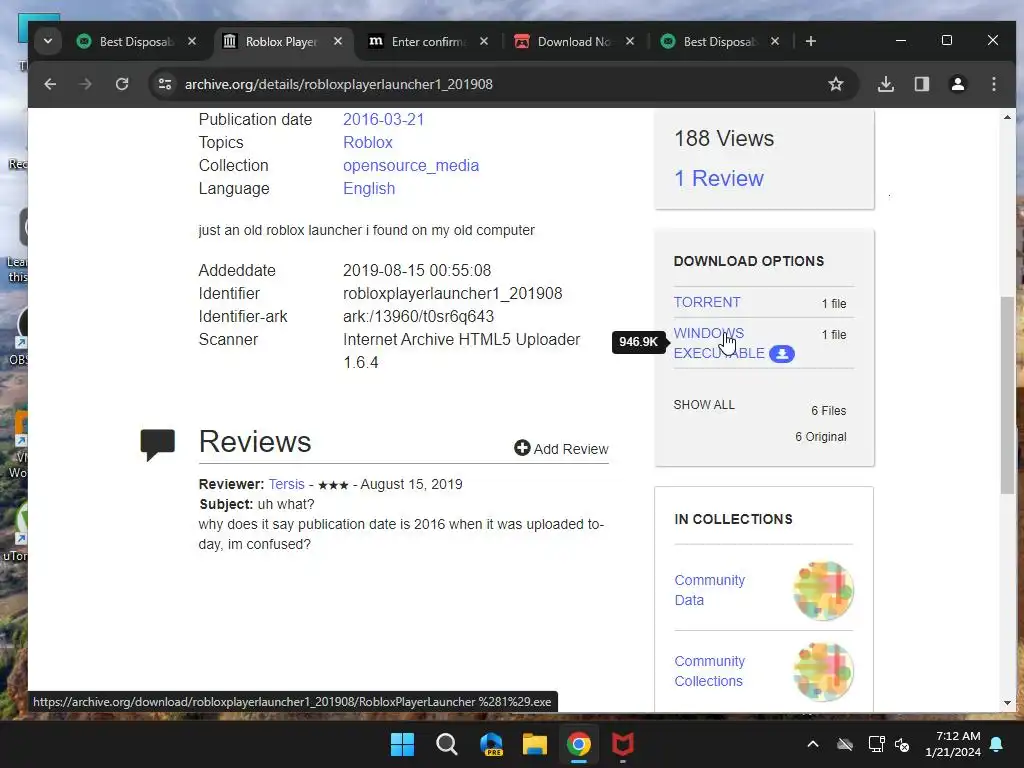The image size is (1024, 768).
Task: Open the Chrome profile icon
Action: [957, 84]
